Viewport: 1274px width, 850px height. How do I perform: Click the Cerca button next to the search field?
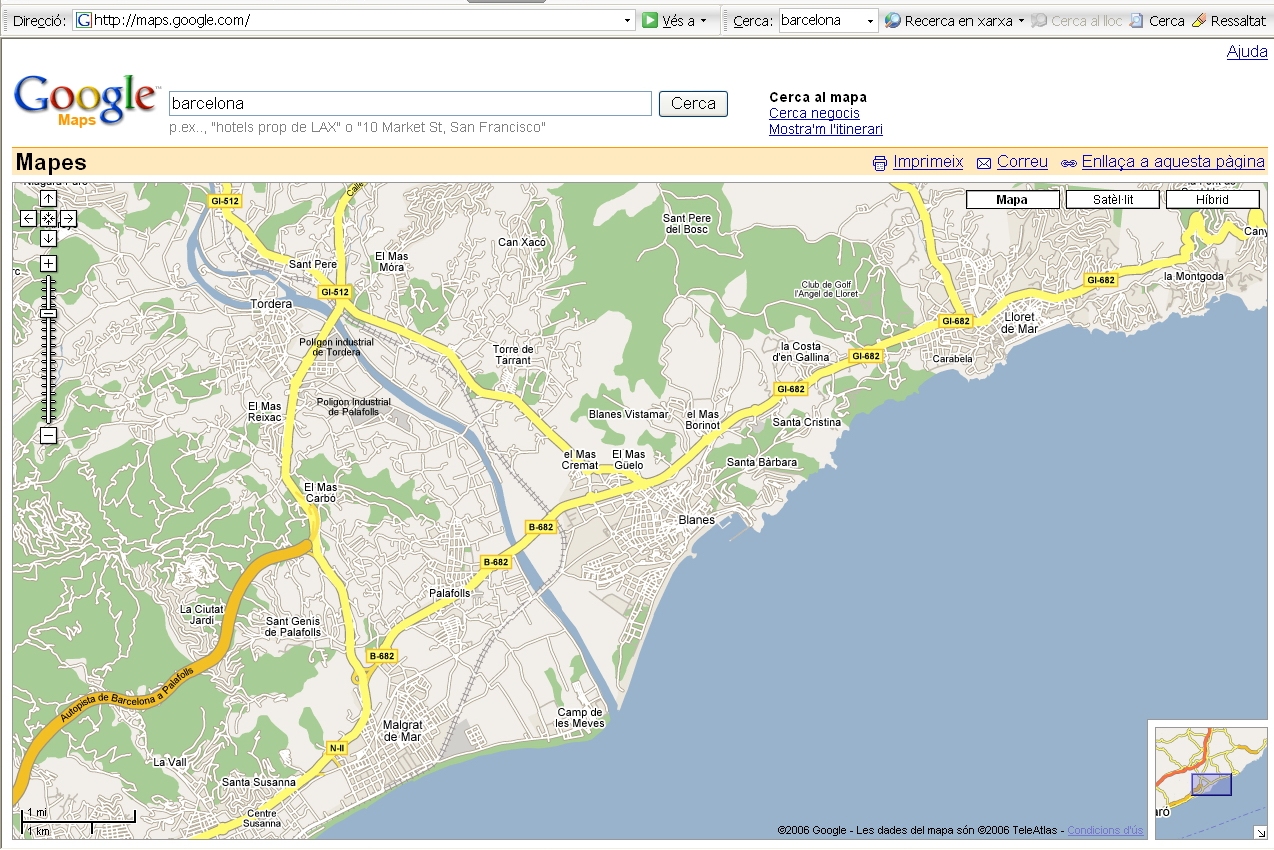[x=693, y=103]
